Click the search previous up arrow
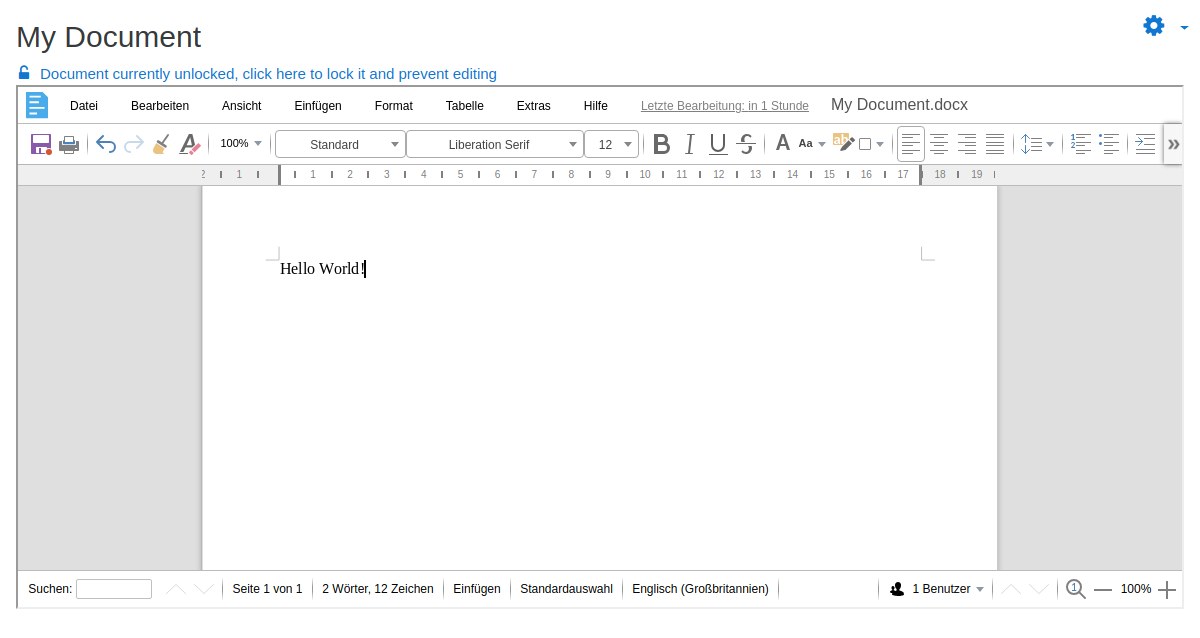The image size is (1200, 638). click(176, 589)
